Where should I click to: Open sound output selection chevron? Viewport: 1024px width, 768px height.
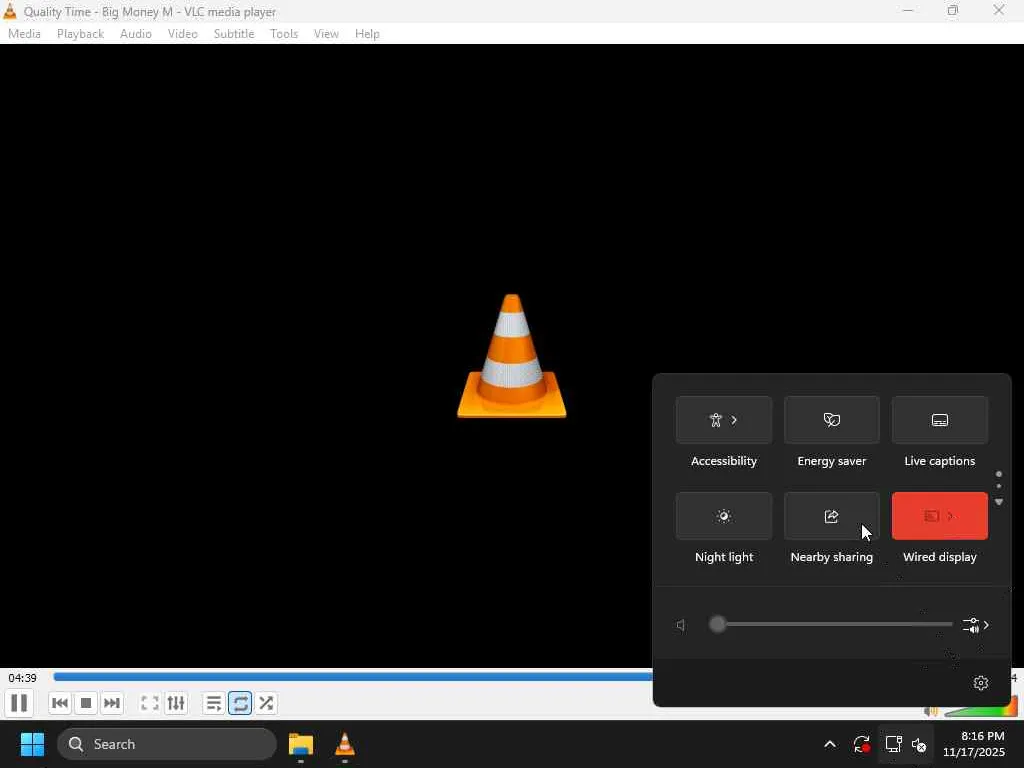976,625
